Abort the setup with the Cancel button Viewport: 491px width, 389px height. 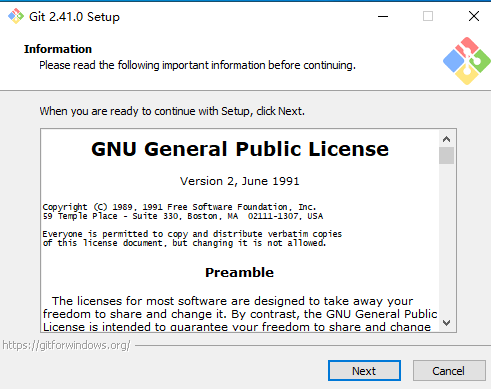pyautogui.click(x=449, y=371)
